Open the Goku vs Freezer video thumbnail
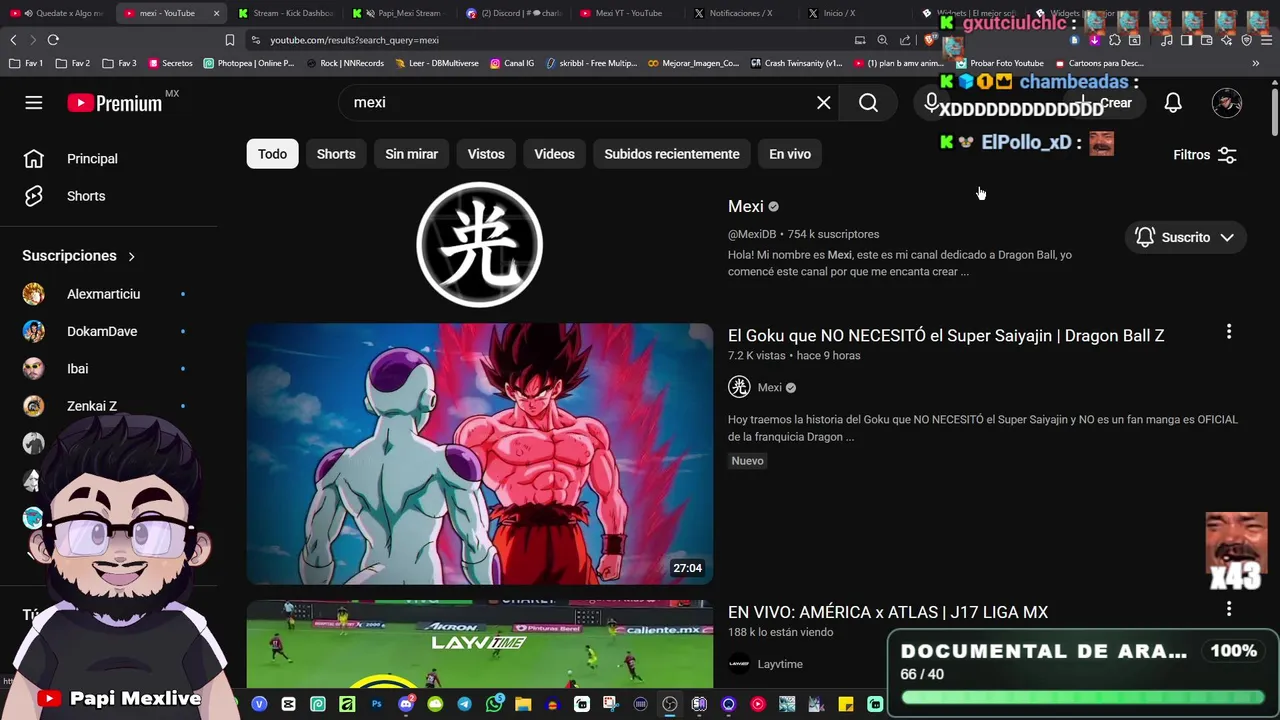This screenshot has width=1280, height=720. coord(480,453)
